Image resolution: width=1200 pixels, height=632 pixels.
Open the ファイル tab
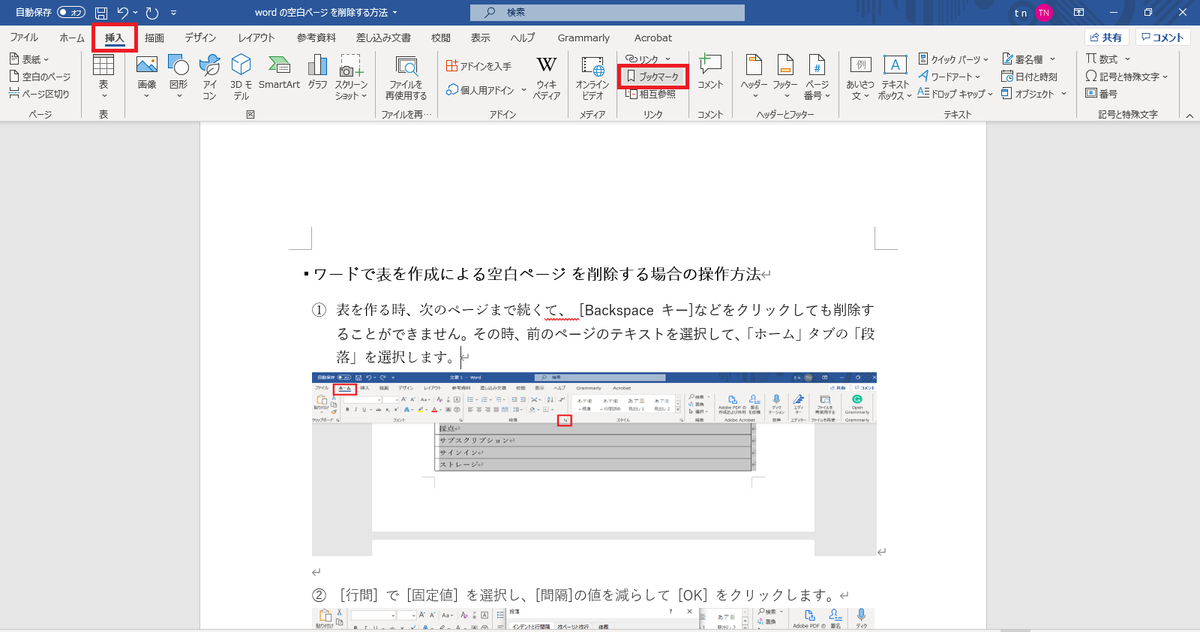pyautogui.click(x=24, y=37)
